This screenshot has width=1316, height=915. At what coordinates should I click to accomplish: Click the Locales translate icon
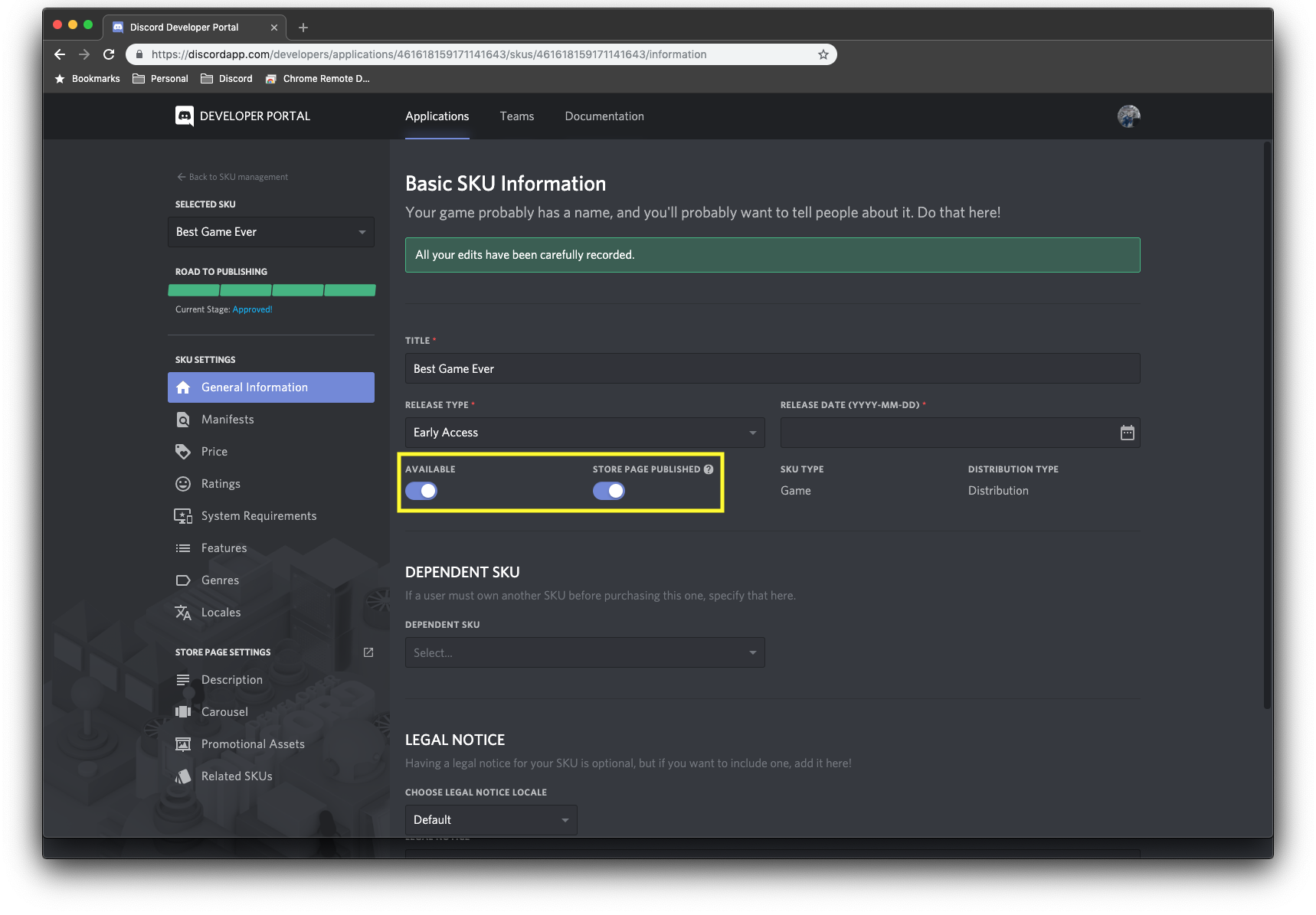point(183,613)
